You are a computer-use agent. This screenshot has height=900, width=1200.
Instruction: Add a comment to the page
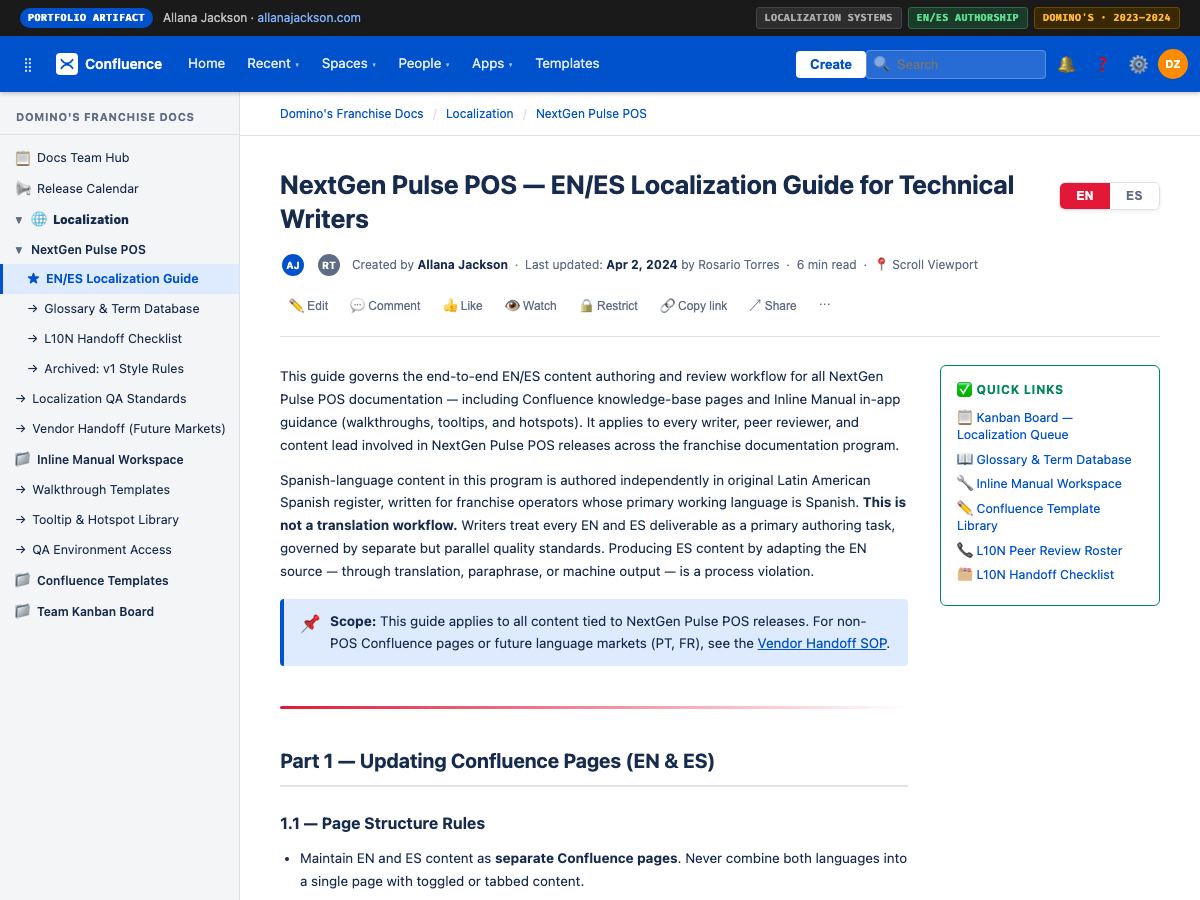click(385, 306)
